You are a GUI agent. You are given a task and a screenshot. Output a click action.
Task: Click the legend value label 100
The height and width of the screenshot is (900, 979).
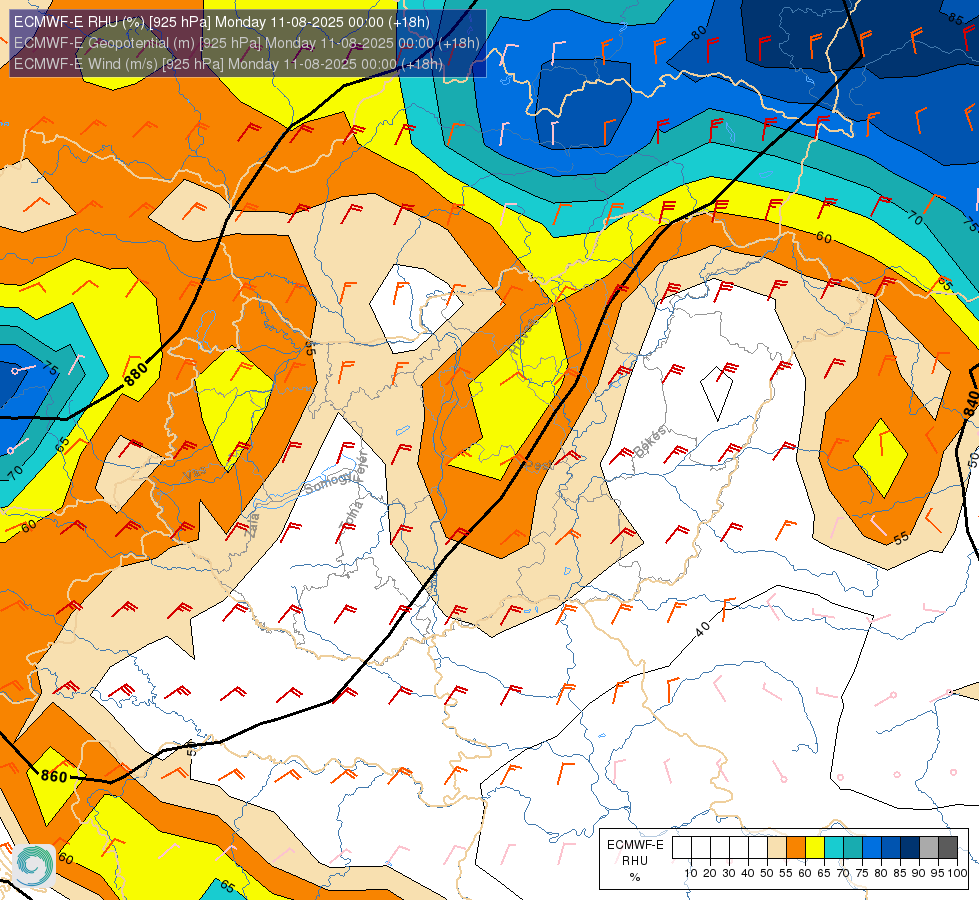(x=957, y=873)
